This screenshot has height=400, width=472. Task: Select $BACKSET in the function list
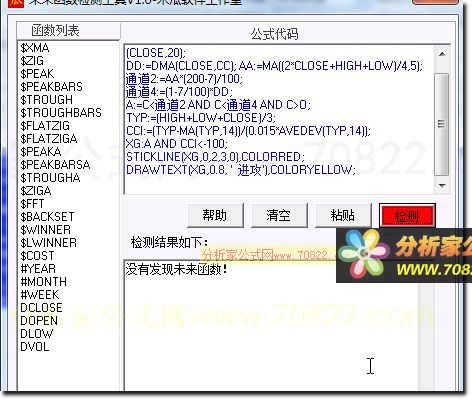click(47, 217)
